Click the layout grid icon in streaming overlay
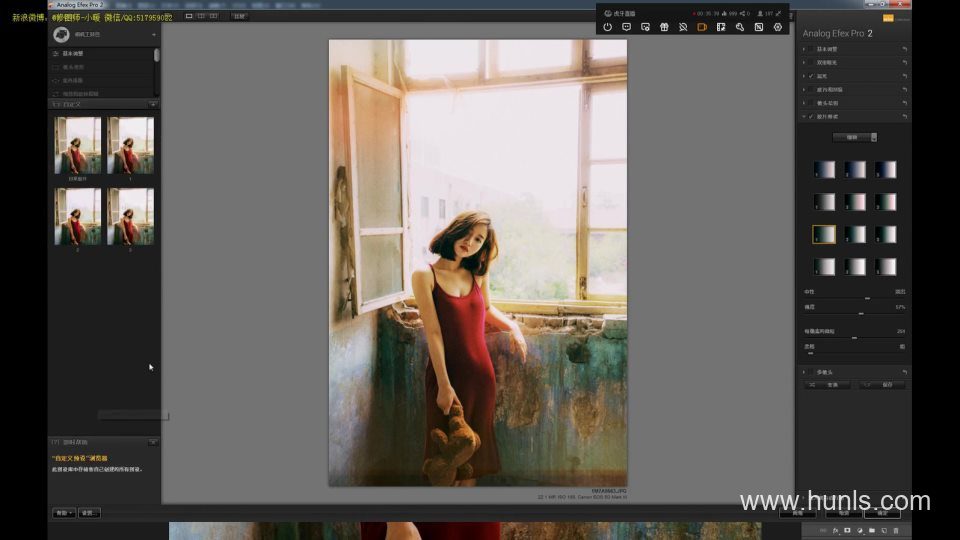 (721, 27)
